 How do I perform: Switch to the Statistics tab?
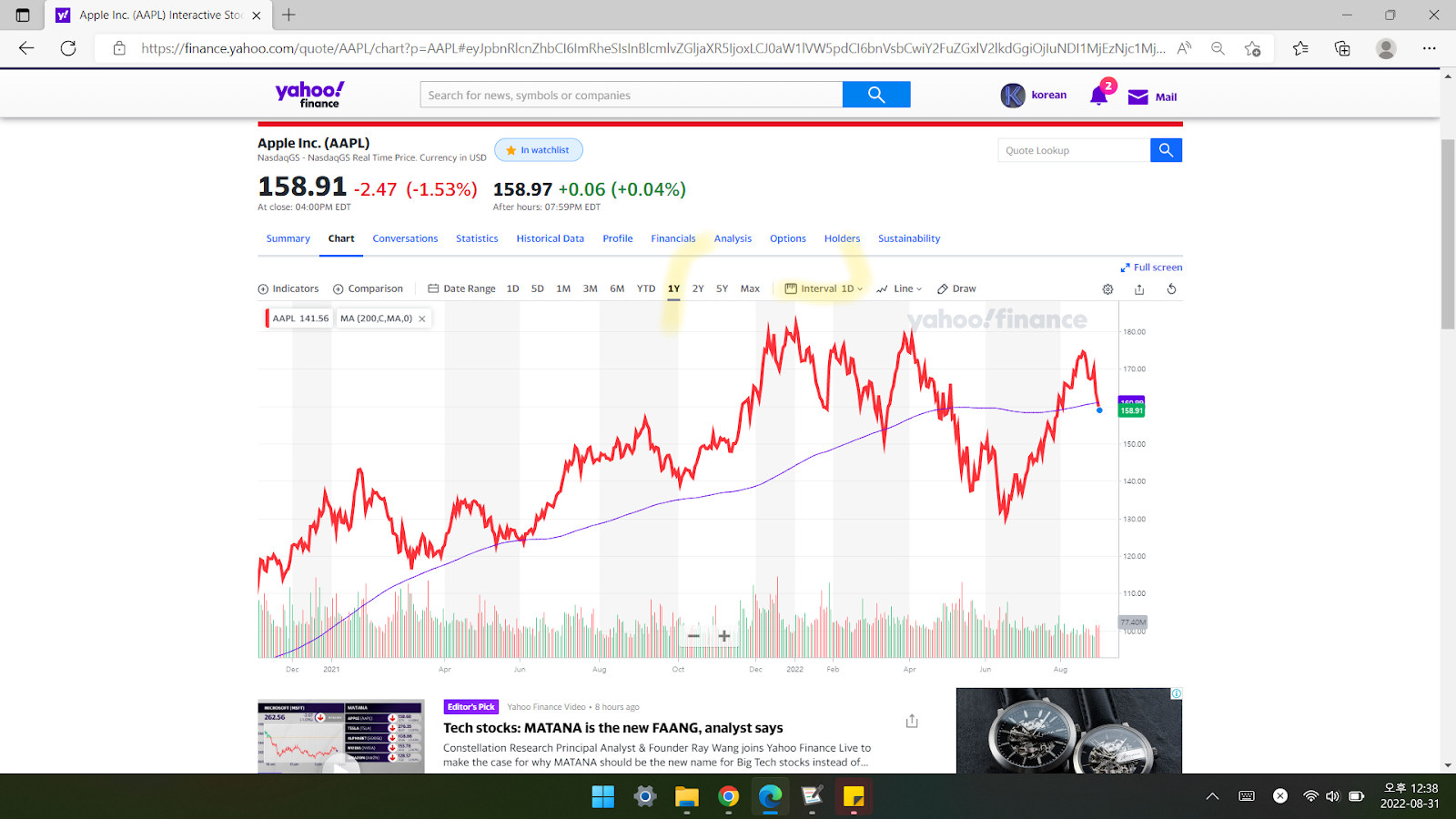(477, 238)
